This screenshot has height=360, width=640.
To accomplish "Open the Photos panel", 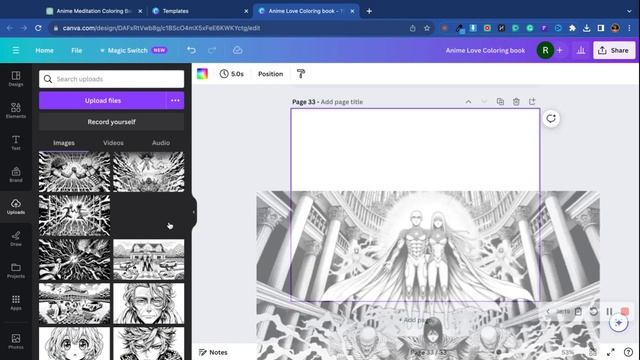I will (x=16, y=341).
